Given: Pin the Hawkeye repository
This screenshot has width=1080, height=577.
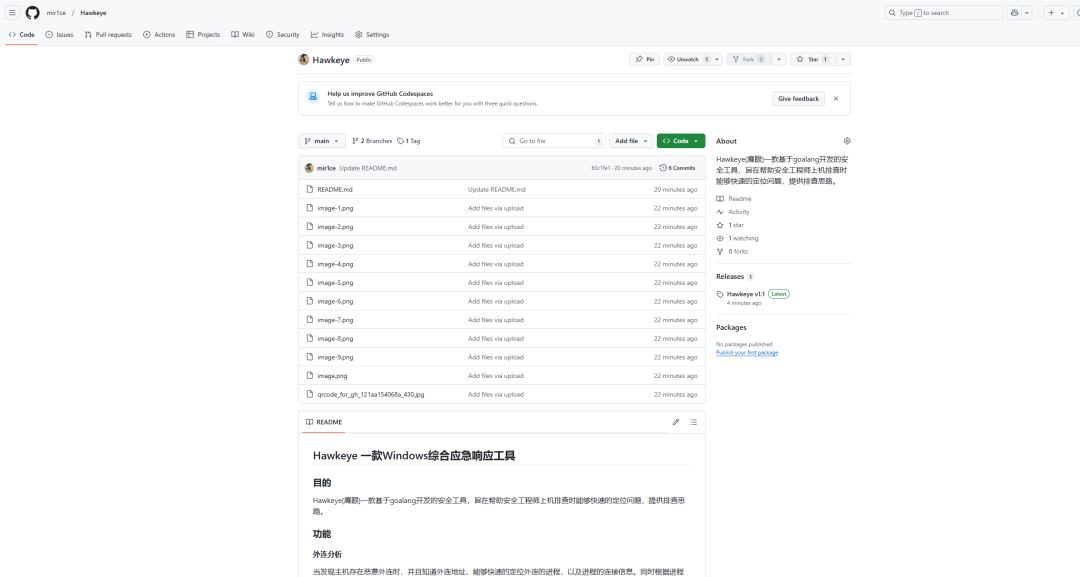Looking at the screenshot, I should (x=646, y=59).
